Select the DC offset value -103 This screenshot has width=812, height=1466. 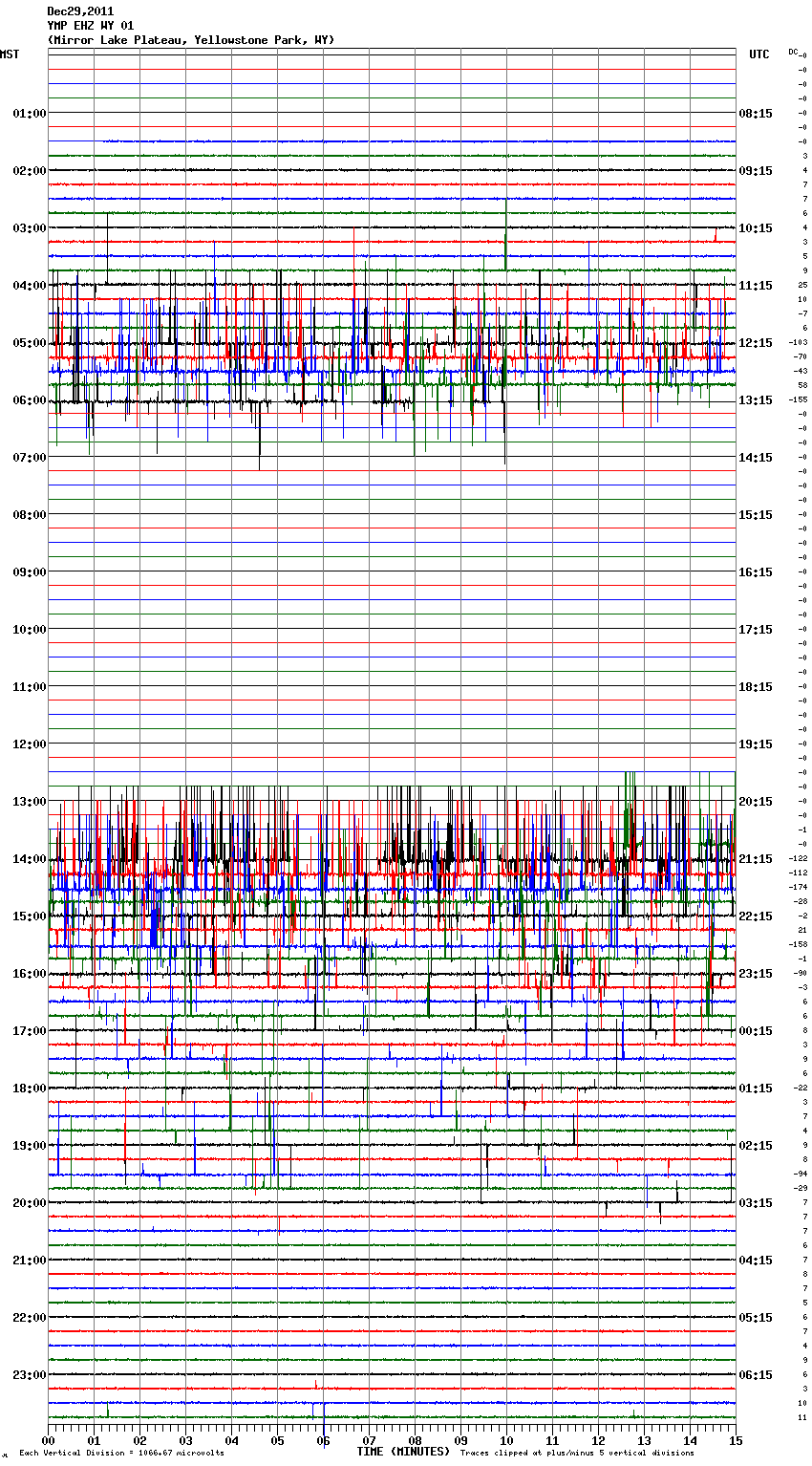(799, 343)
